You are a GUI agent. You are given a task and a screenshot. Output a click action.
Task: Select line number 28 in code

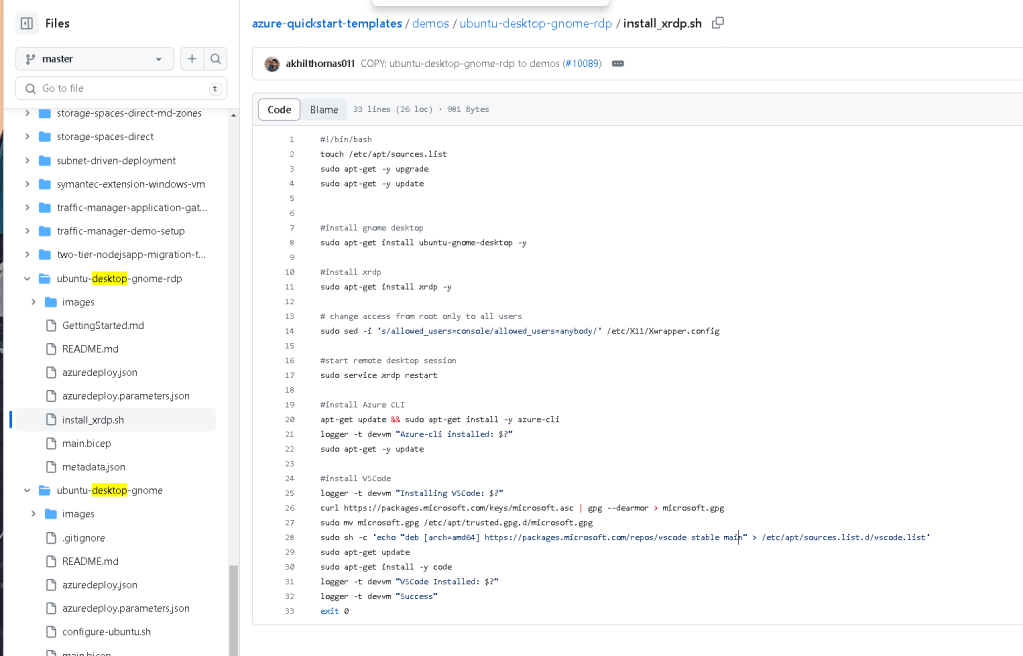[290, 537]
